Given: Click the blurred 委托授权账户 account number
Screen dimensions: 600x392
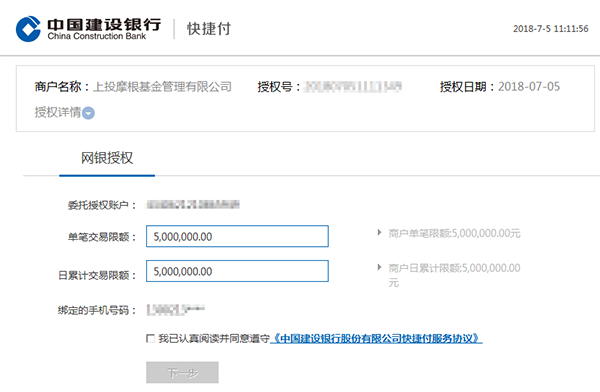Looking at the screenshot, I should pyautogui.click(x=193, y=204).
